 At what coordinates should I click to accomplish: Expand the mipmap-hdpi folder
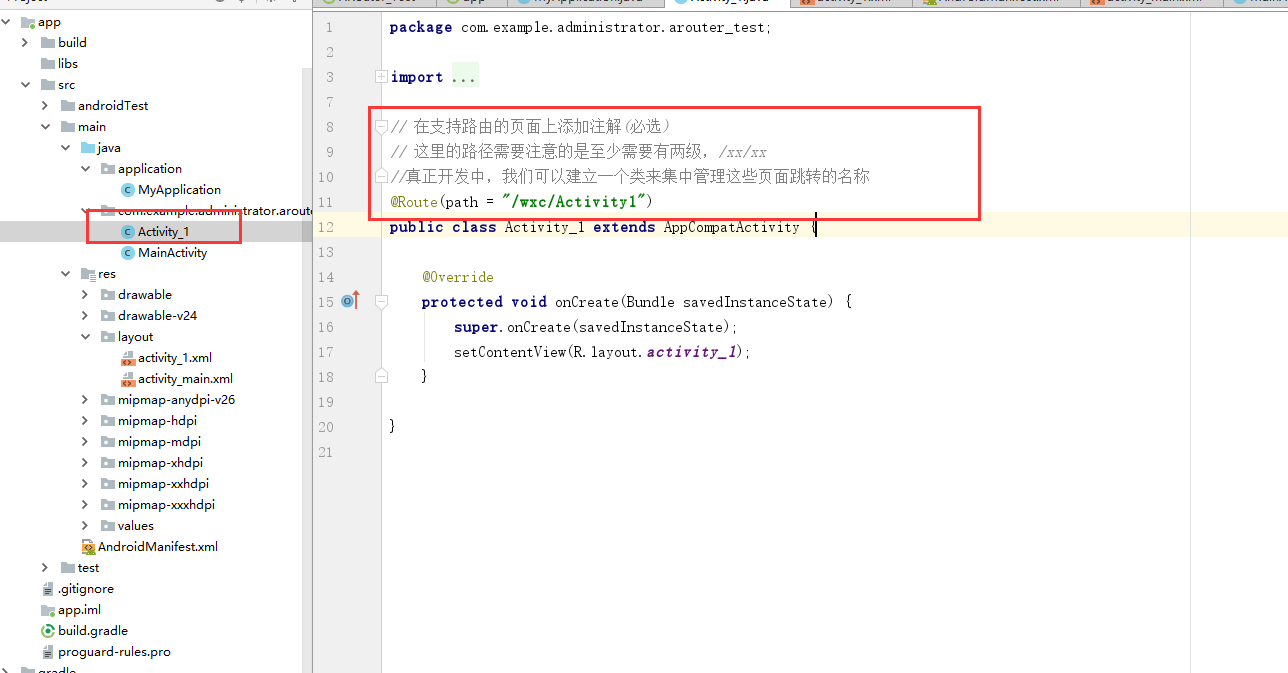click(85, 421)
